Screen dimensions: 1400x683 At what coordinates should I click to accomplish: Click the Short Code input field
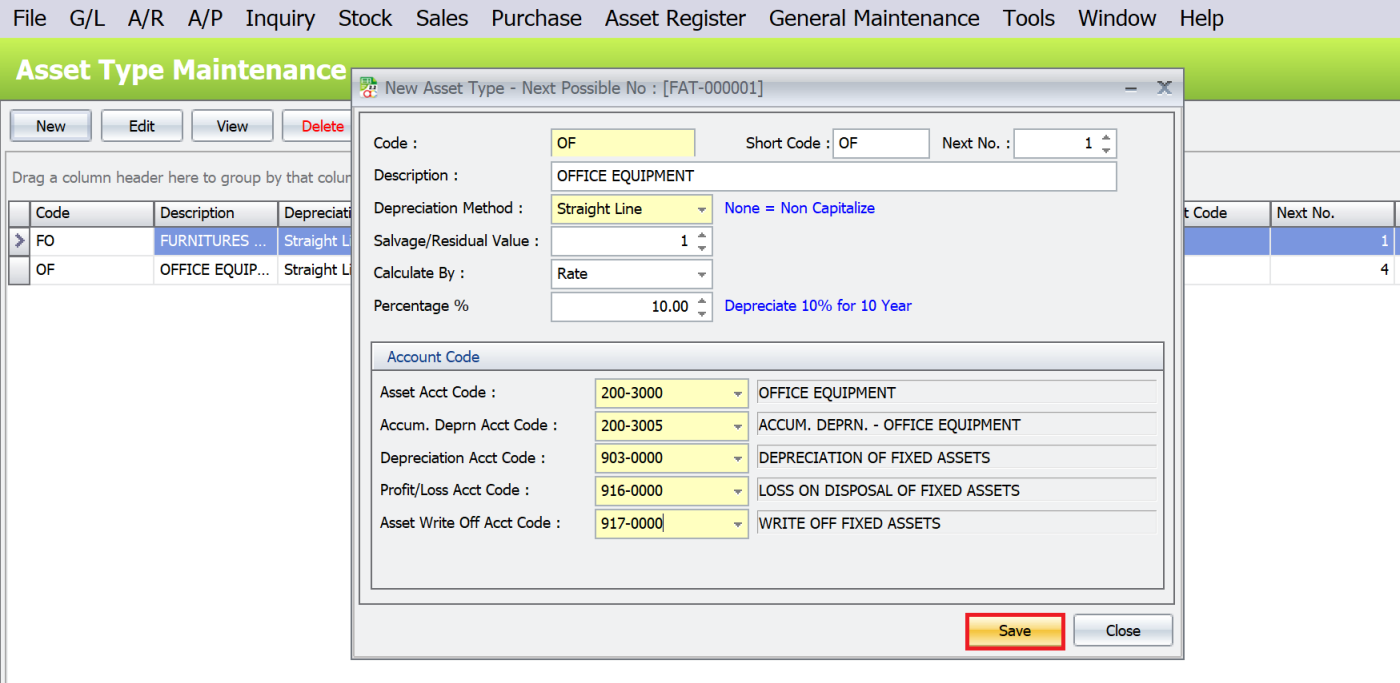(881, 143)
